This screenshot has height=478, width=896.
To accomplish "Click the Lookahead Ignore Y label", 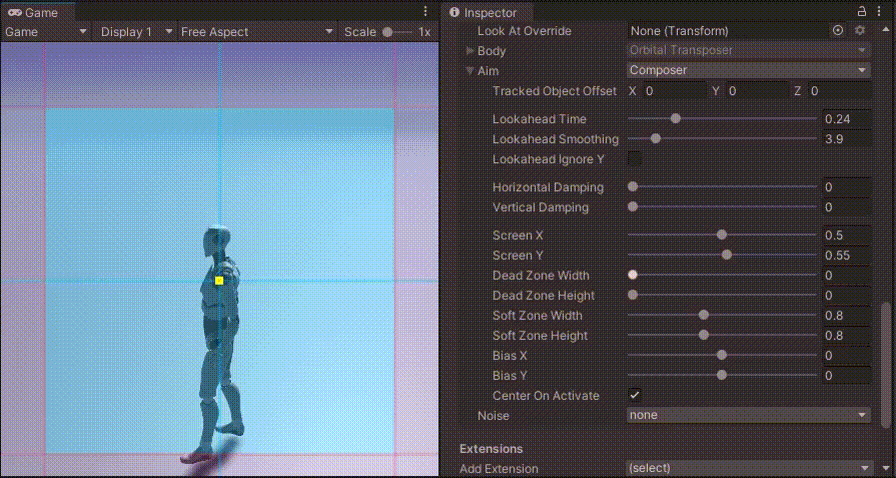I will (x=548, y=159).
